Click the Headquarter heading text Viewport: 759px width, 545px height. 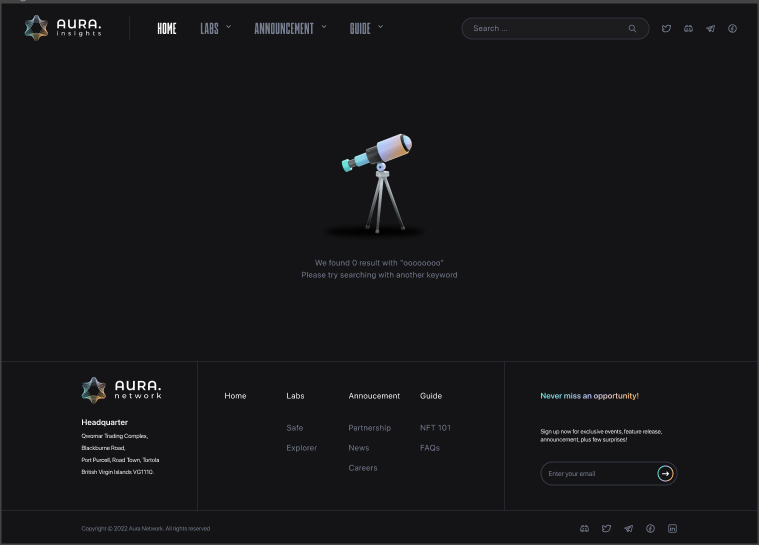(105, 422)
